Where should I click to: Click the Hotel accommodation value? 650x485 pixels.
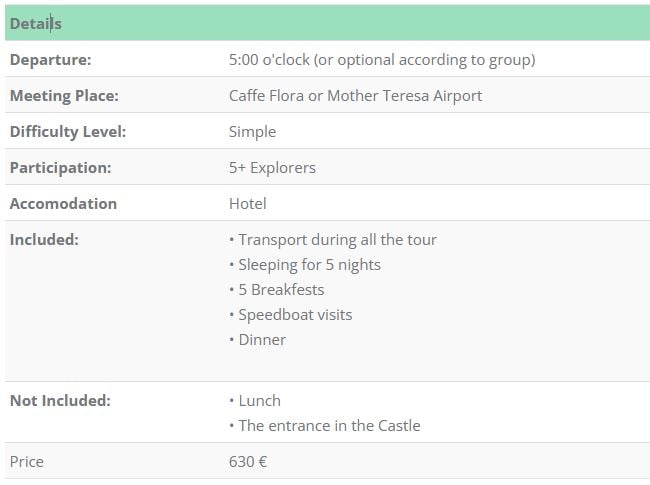(x=248, y=204)
